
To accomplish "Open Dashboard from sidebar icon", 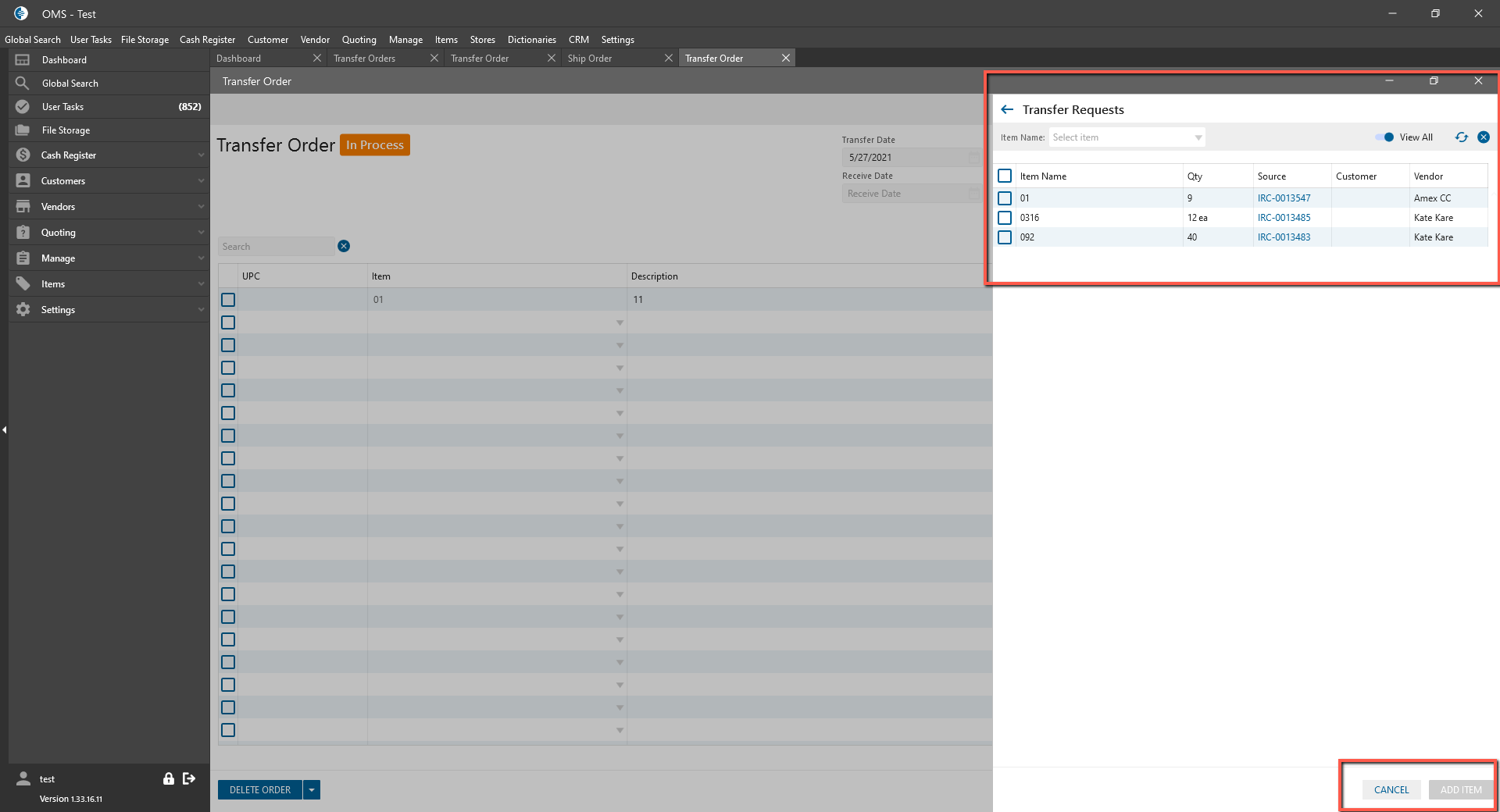I will (x=23, y=60).
